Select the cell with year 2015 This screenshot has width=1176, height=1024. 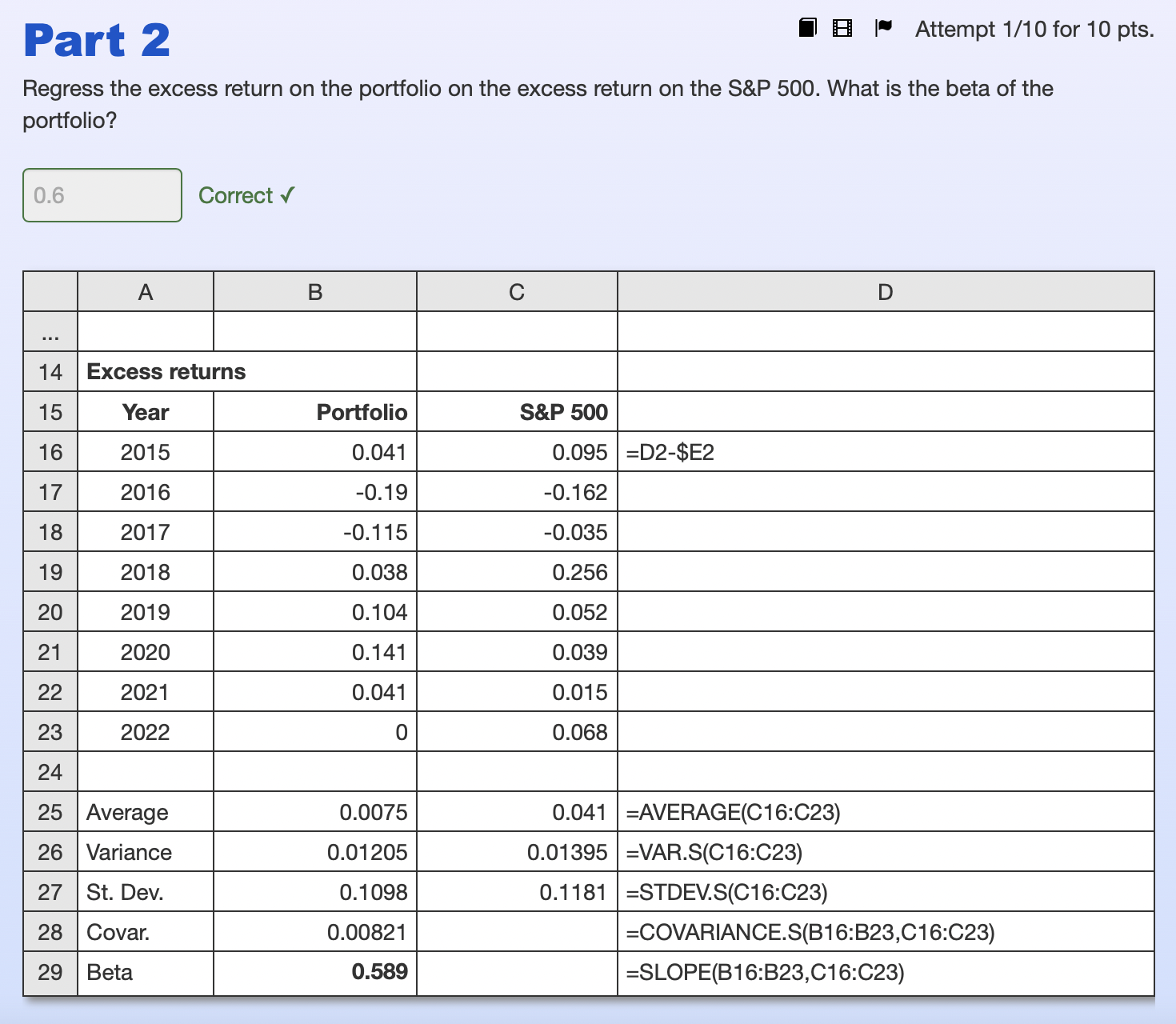146,452
